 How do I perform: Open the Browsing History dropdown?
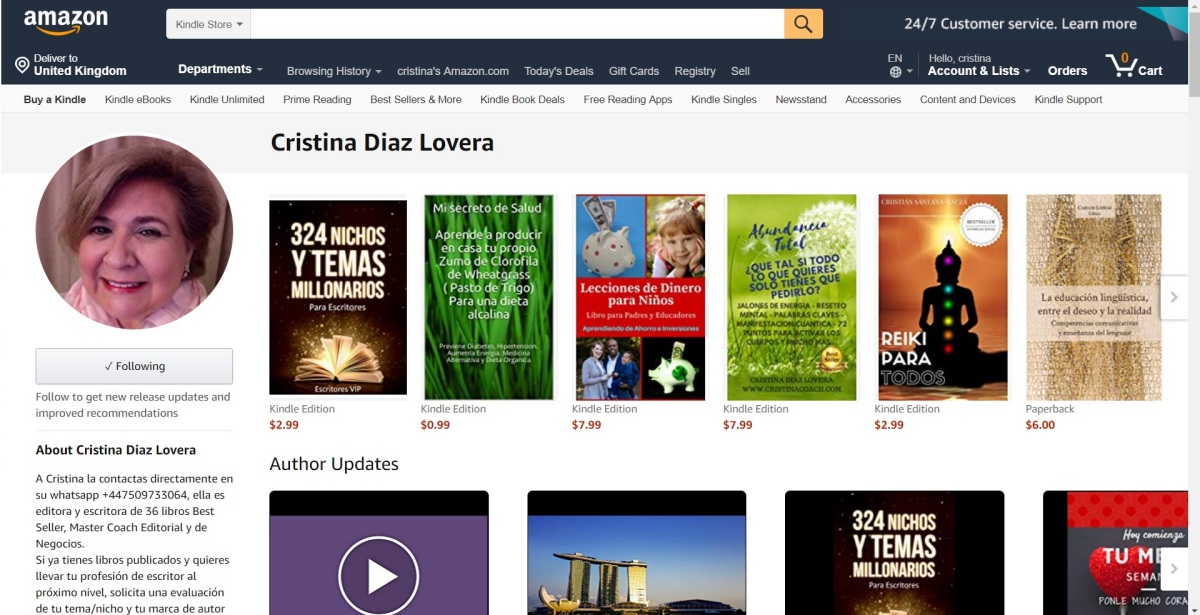(x=334, y=71)
